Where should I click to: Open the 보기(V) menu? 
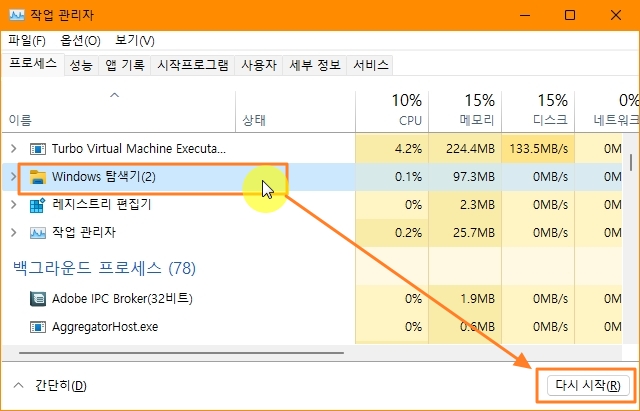(x=135, y=40)
